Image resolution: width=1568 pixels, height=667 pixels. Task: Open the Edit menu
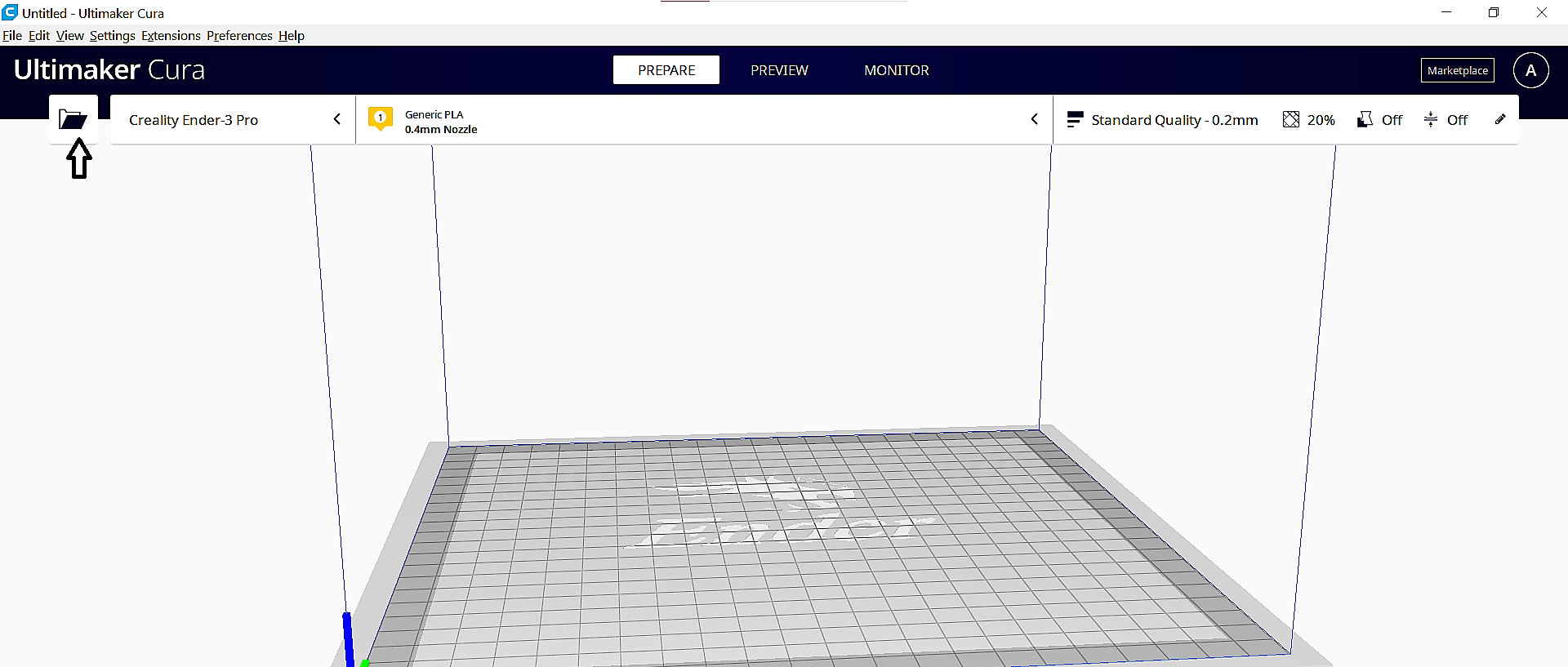pos(39,36)
